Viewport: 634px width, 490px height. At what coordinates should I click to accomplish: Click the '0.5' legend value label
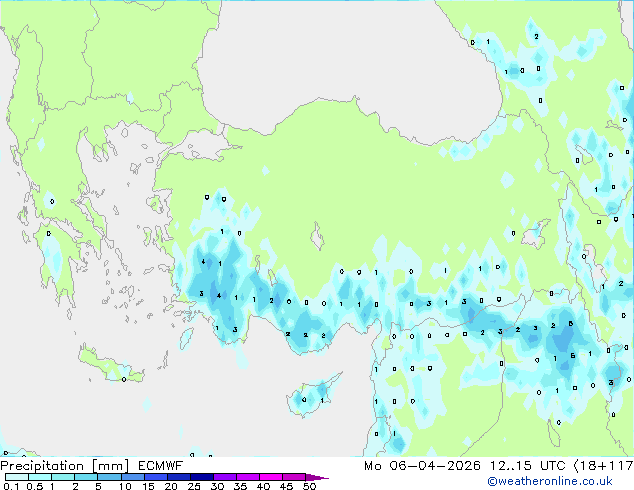tap(35, 486)
